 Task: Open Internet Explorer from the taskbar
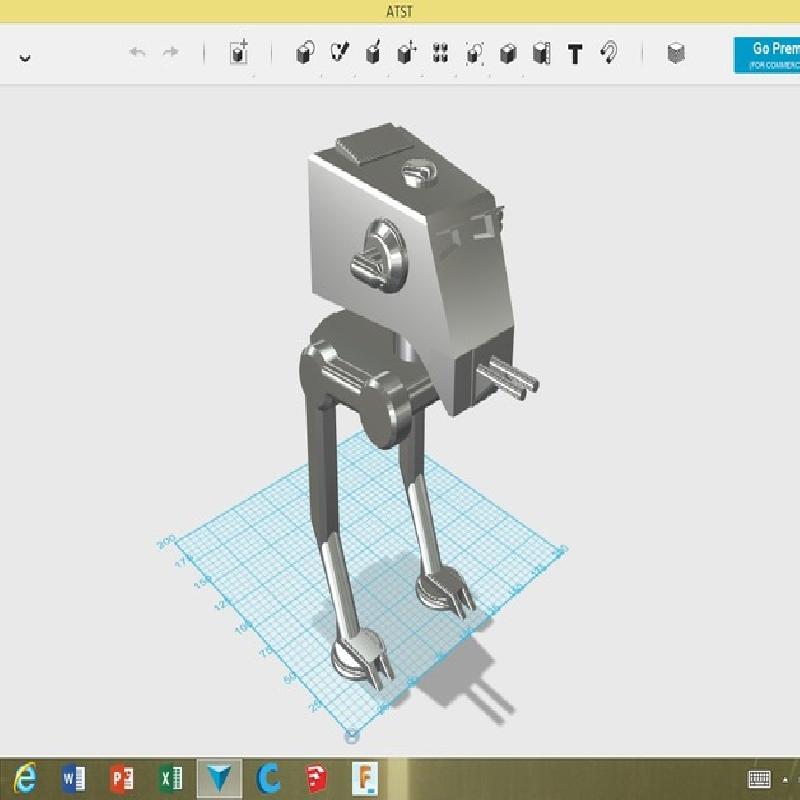25,779
